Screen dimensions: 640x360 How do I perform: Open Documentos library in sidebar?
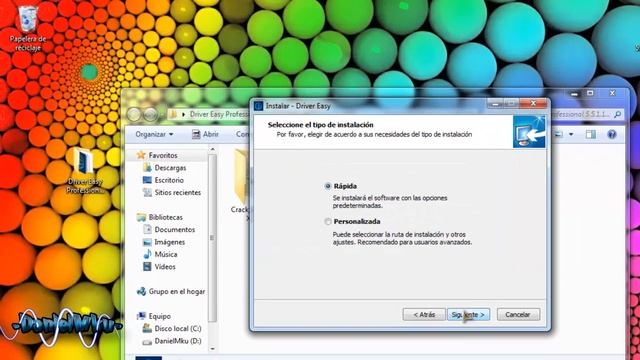[174, 230]
